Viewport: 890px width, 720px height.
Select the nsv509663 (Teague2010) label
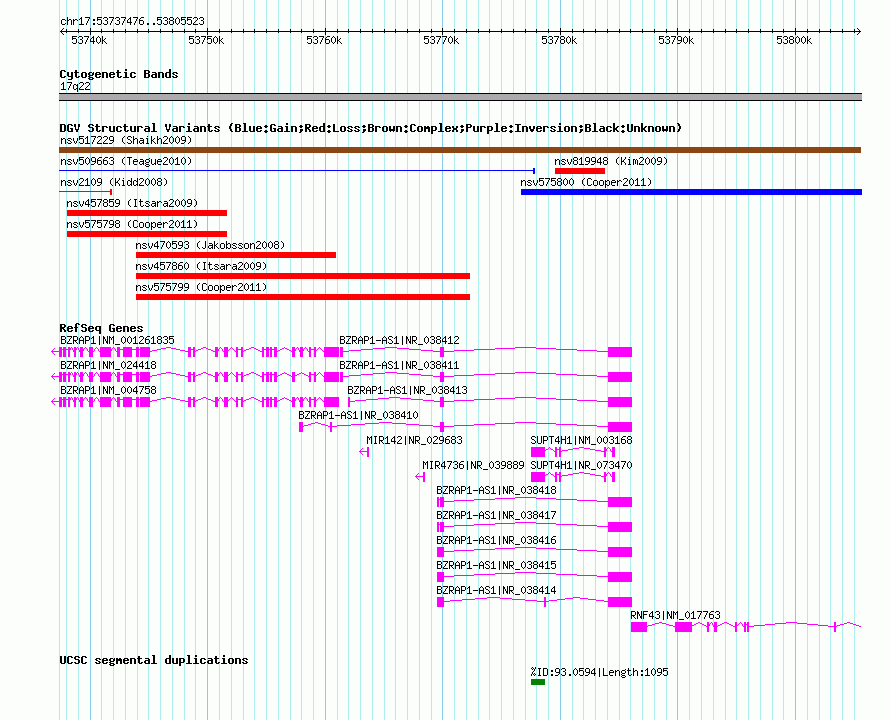(x=126, y=161)
